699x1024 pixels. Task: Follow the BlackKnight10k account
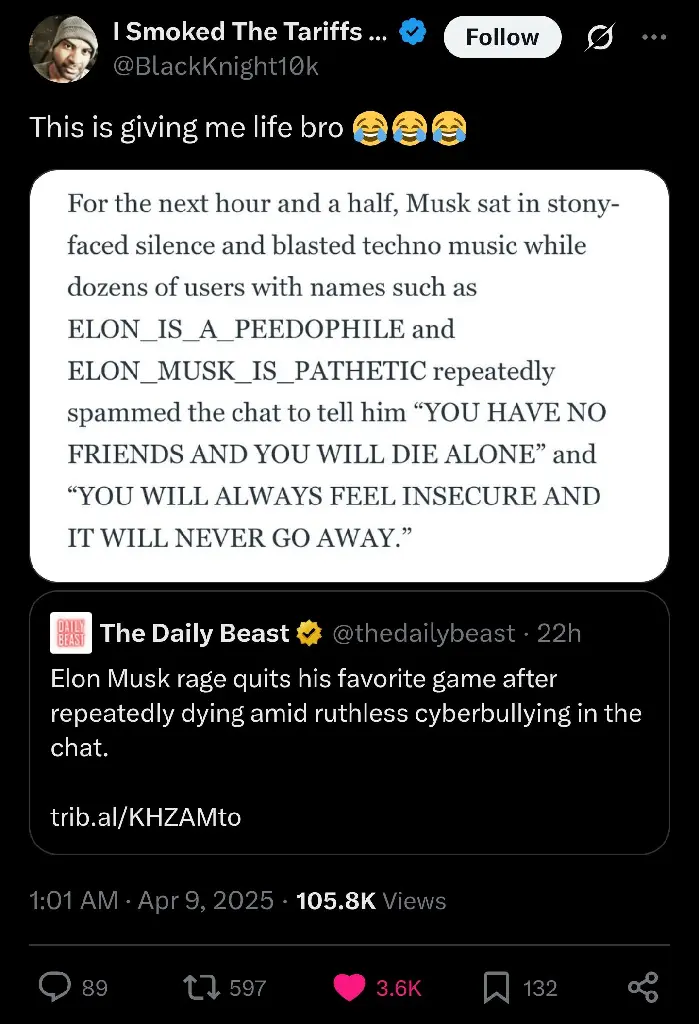[x=502, y=37]
